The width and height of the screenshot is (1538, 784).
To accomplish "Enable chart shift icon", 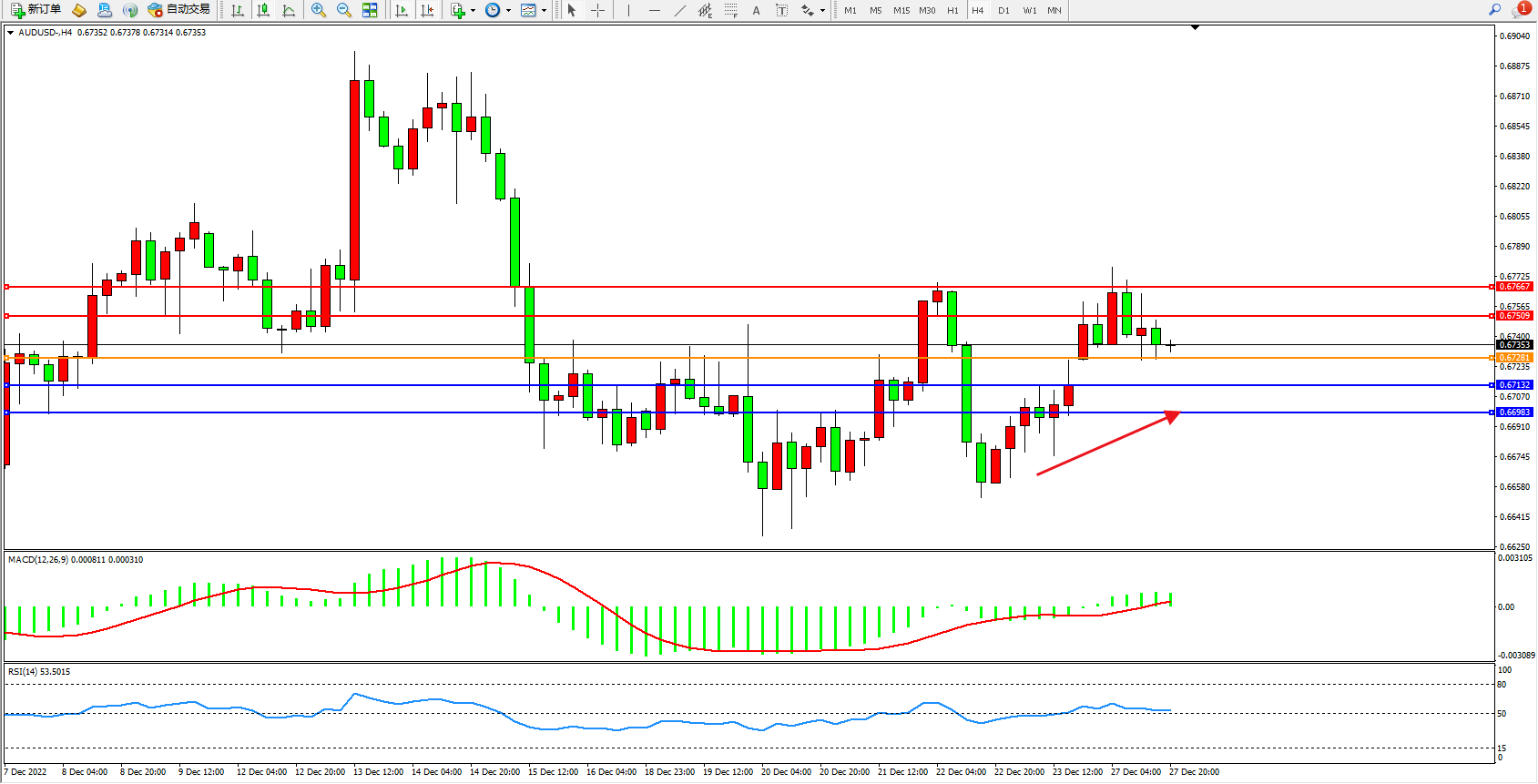I will point(427,10).
